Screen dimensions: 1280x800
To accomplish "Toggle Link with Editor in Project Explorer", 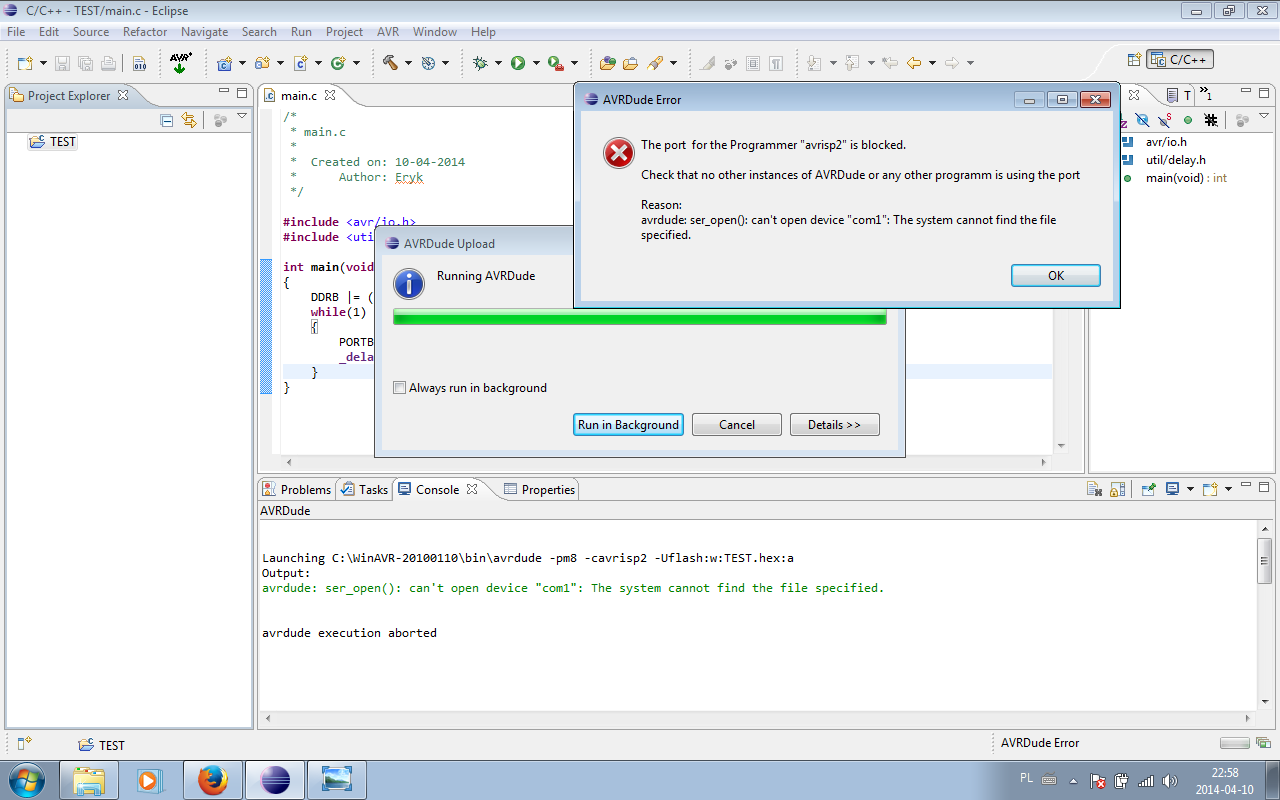I will (x=189, y=120).
